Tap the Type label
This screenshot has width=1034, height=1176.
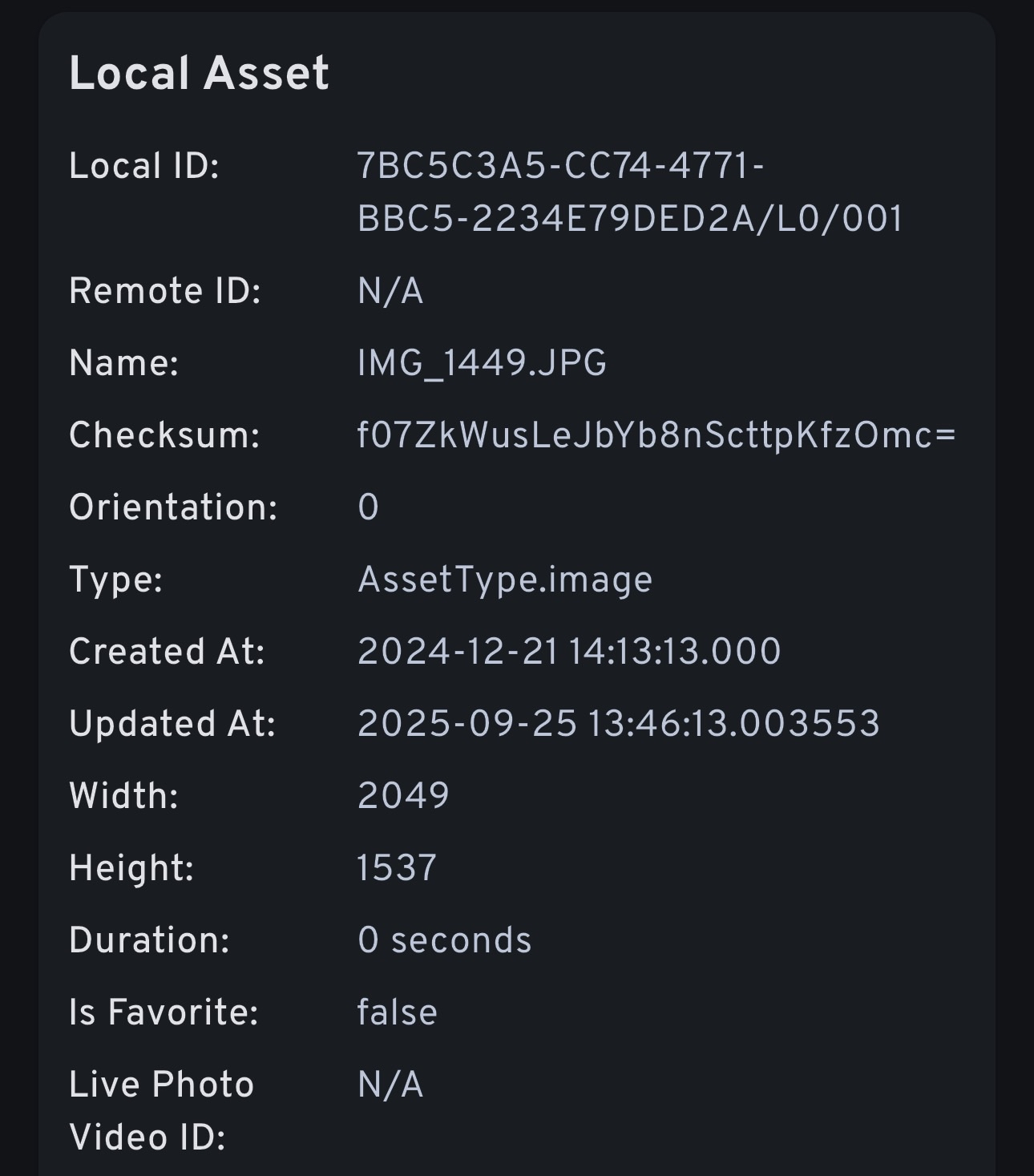coord(116,580)
